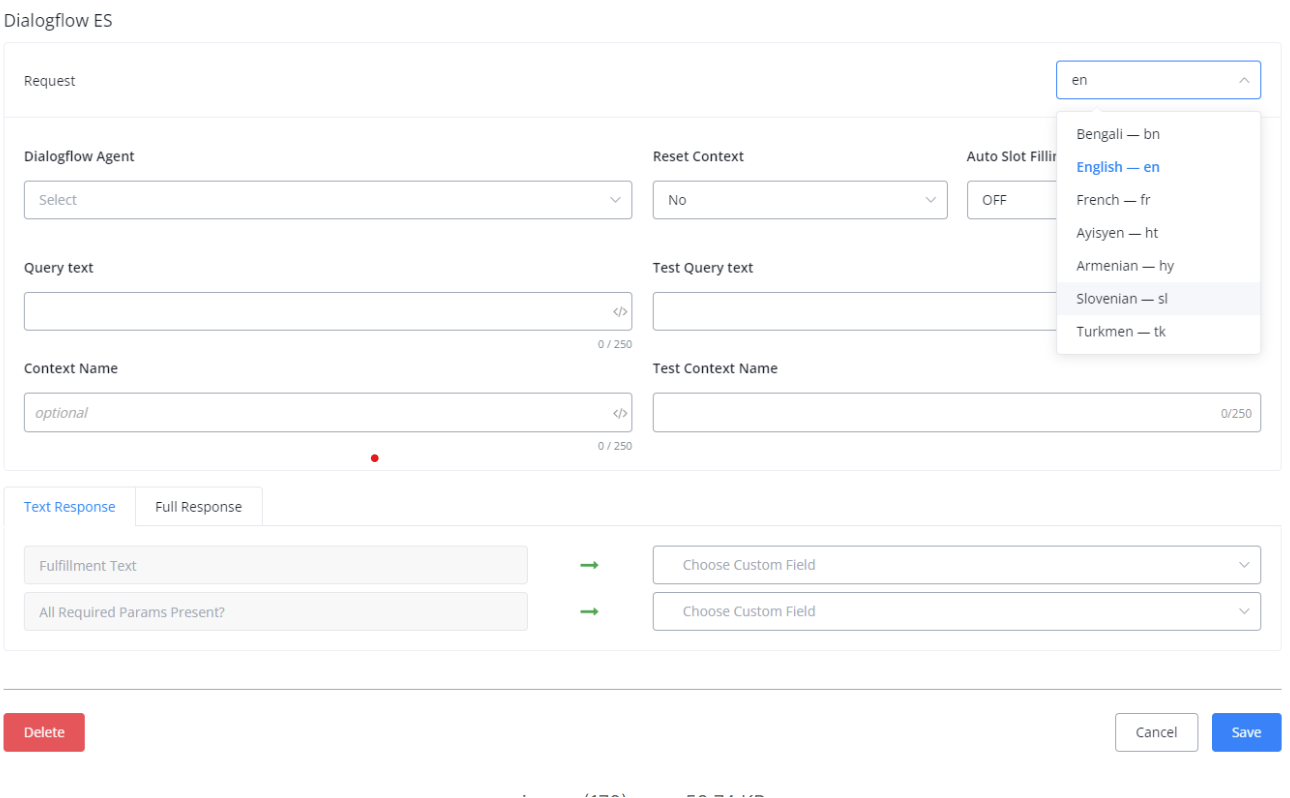This screenshot has width=1290, height=798.
Task: Select French — fr language option
Action: [1158, 200]
